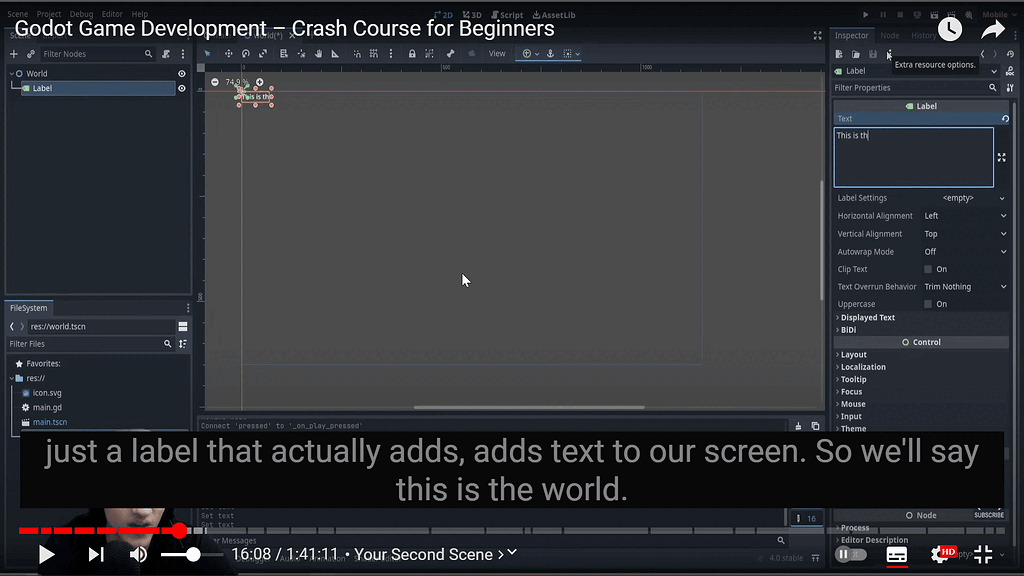Load an existing resource folder icon in Inspector
This screenshot has width=1024, height=576.
856,54
